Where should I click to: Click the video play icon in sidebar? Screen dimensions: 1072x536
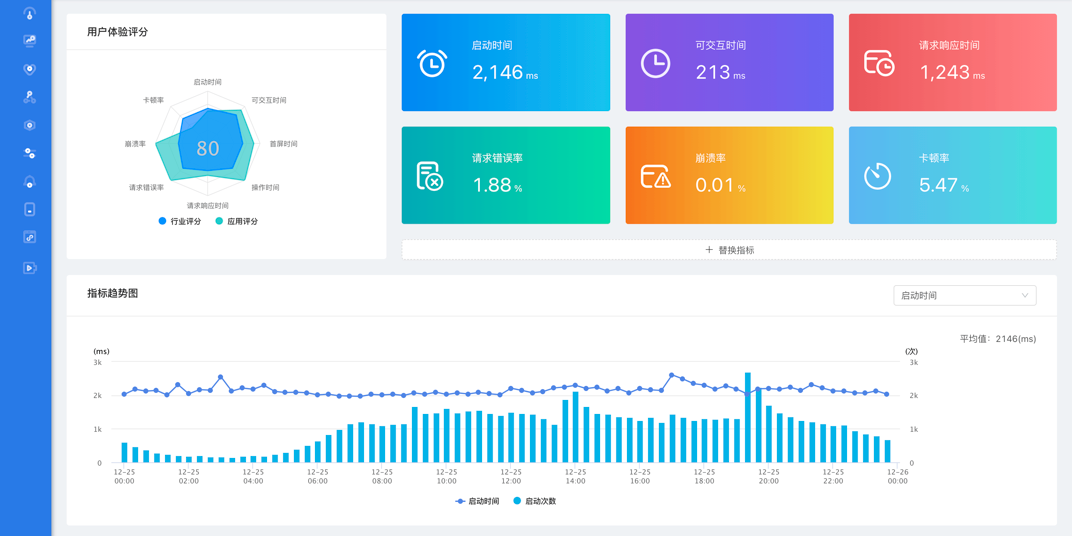[x=29, y=268]
